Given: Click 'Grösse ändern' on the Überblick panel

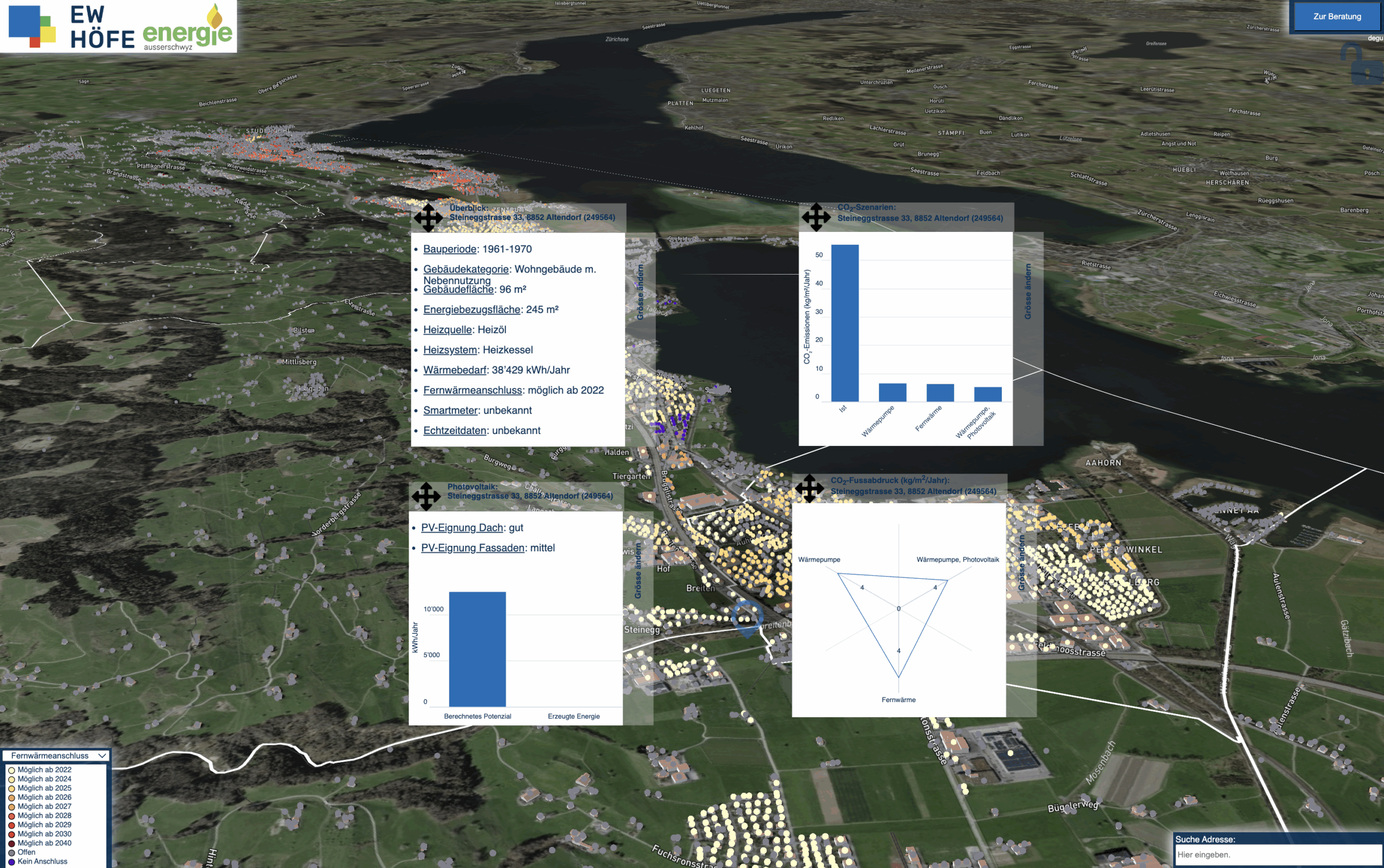Looking at the screenshot, I should click(640, 292).
